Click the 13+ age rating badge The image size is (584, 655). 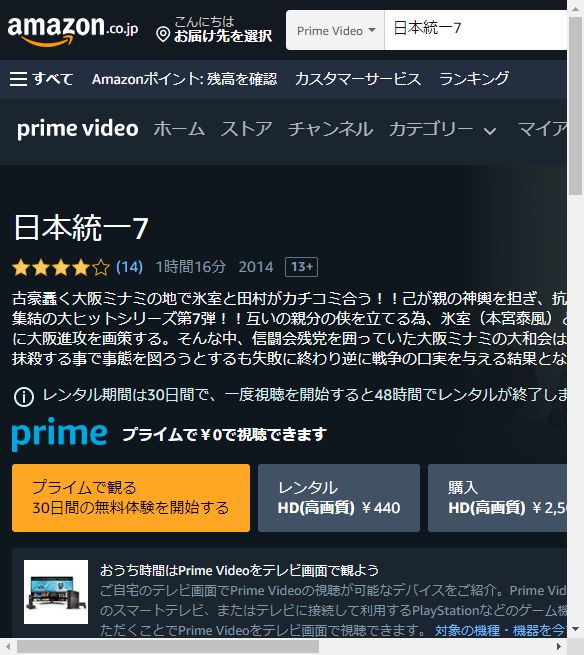point(301,267)
